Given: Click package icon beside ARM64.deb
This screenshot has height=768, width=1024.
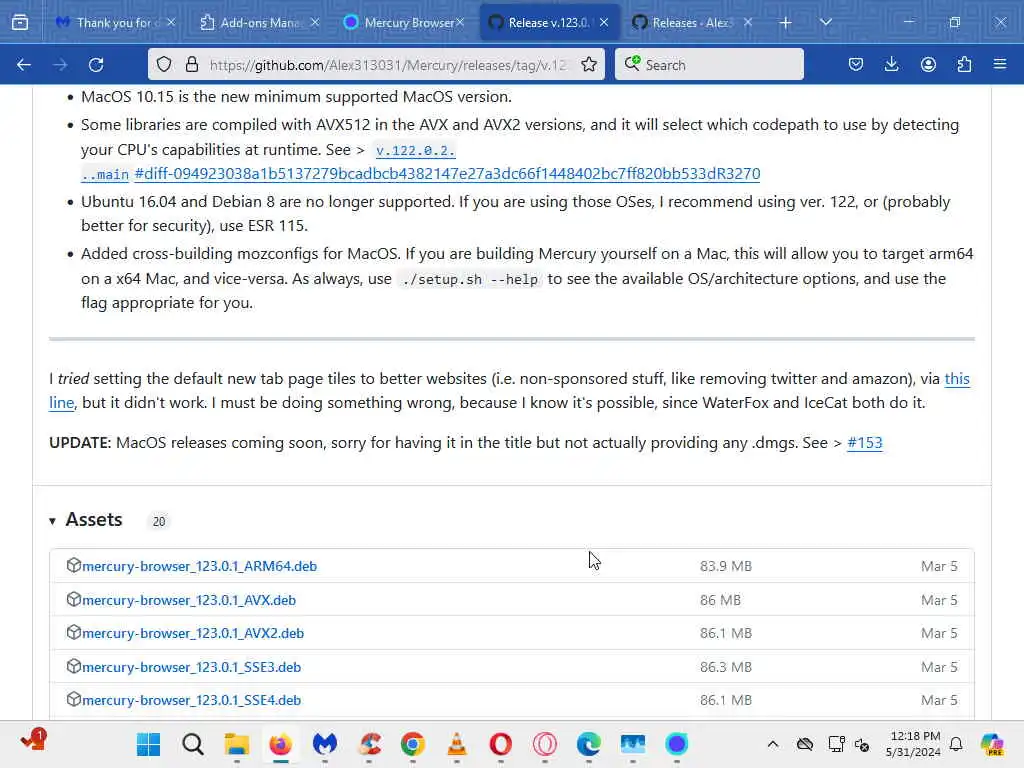Looking at the screenshot, I should [x=73, y=566].
